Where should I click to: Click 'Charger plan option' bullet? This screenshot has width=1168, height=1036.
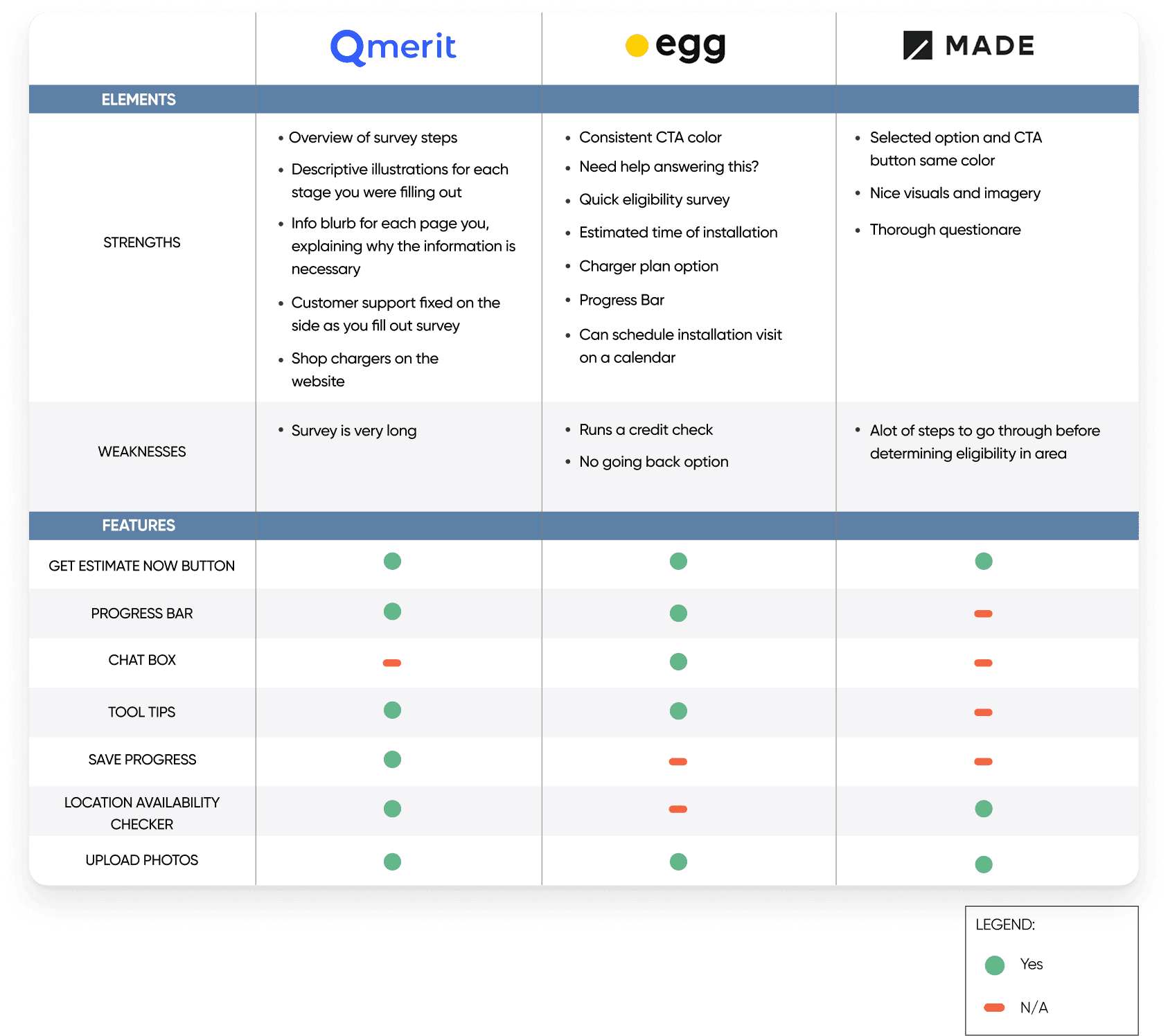[648, 267]
